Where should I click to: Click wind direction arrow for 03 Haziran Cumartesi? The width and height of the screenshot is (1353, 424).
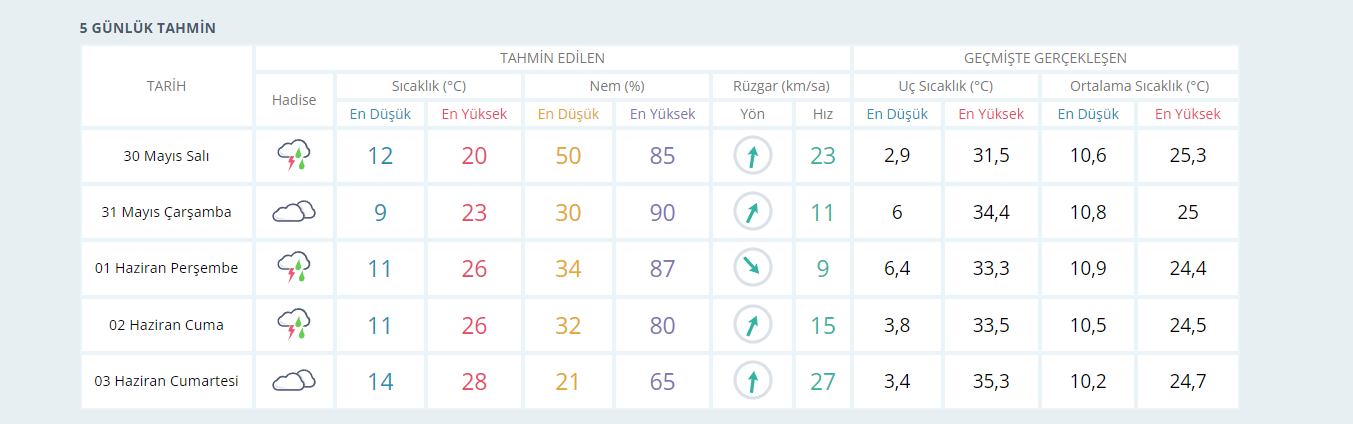pos(752,381)
